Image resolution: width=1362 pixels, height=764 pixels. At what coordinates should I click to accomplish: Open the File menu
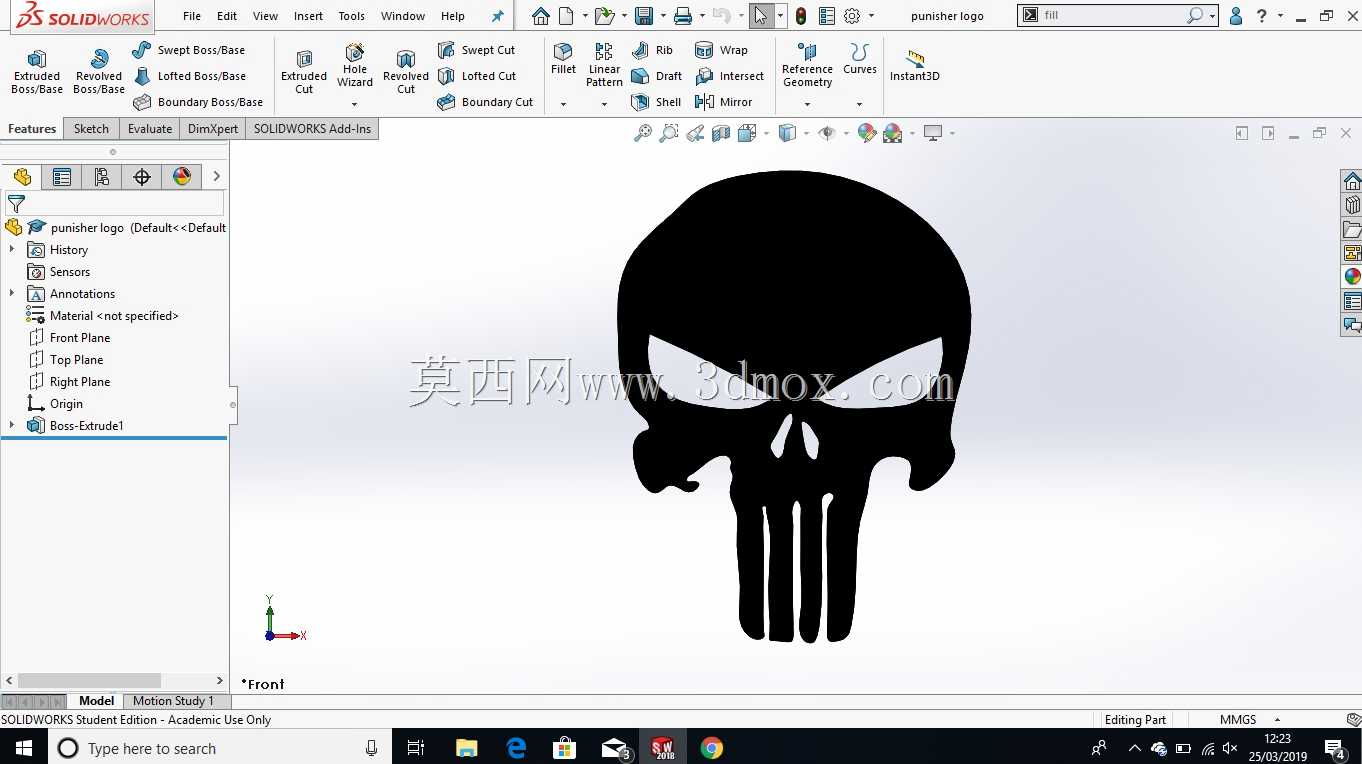coord(192,16)
